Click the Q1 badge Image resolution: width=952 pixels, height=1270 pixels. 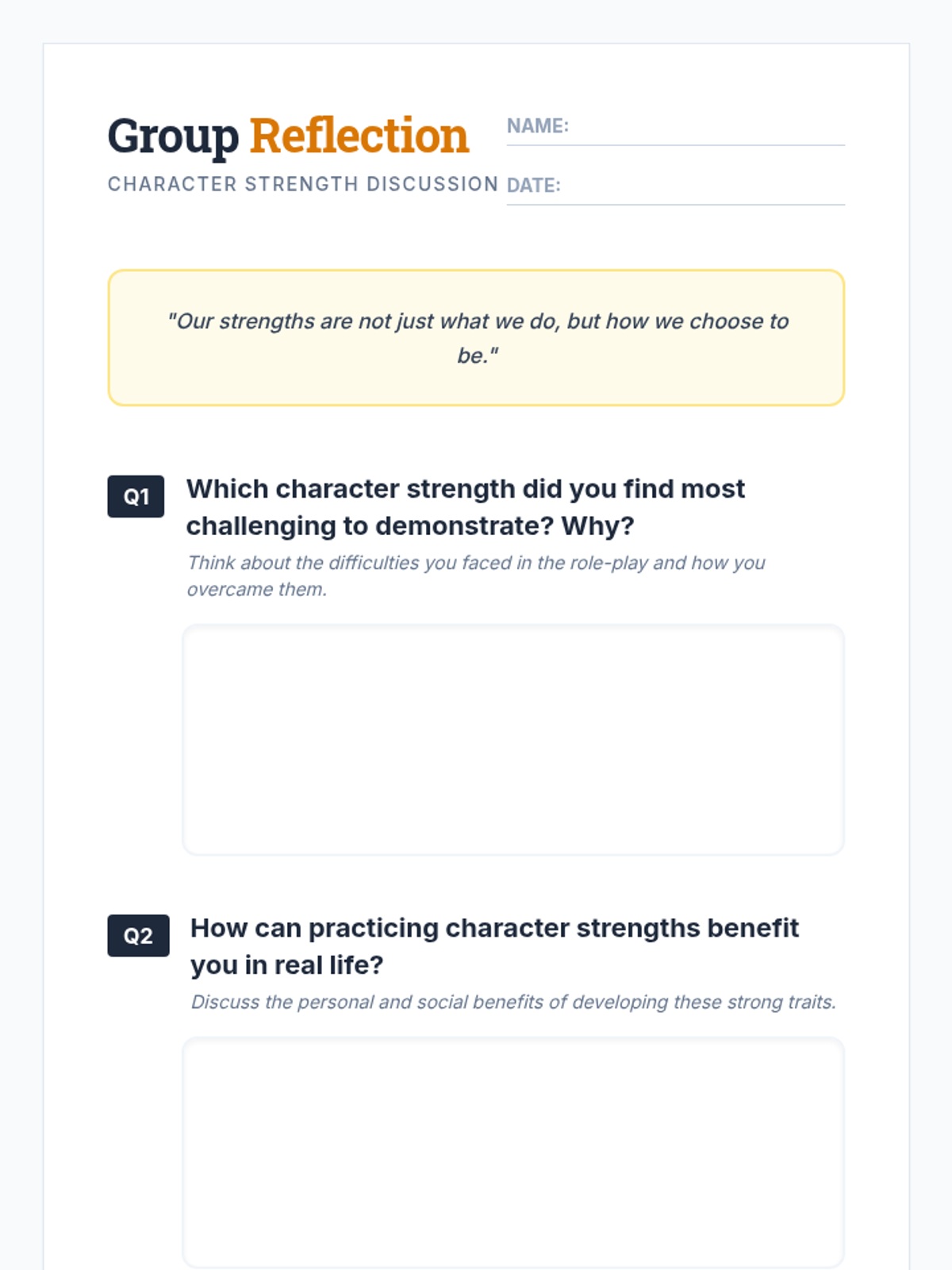[136, 497]
